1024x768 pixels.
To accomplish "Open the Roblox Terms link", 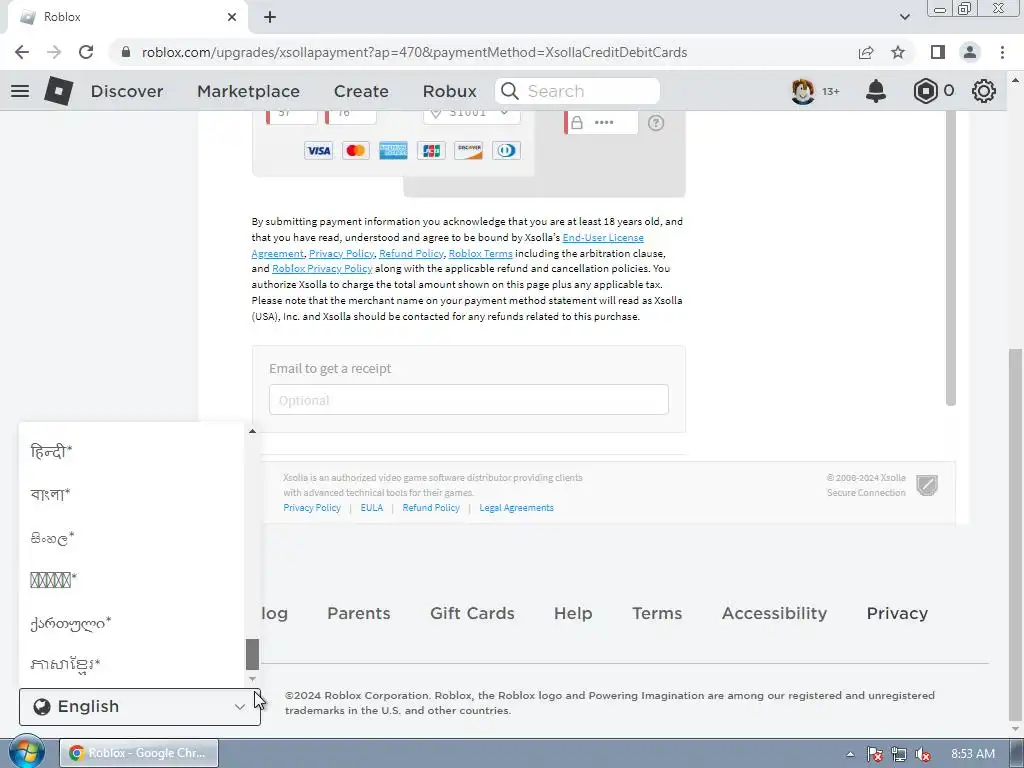I will [x=481, y=253].
